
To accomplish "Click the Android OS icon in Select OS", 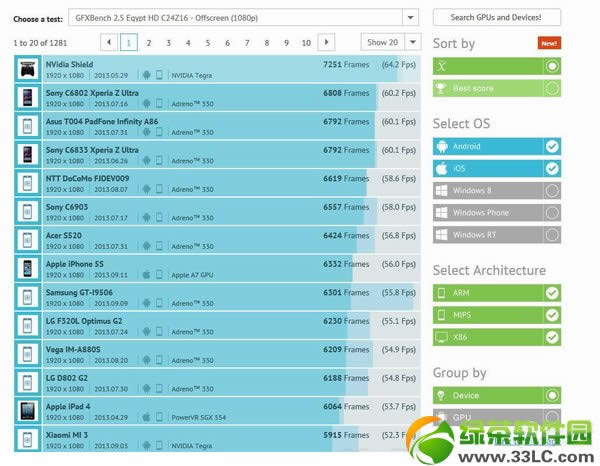I will [x=441, y=146].
